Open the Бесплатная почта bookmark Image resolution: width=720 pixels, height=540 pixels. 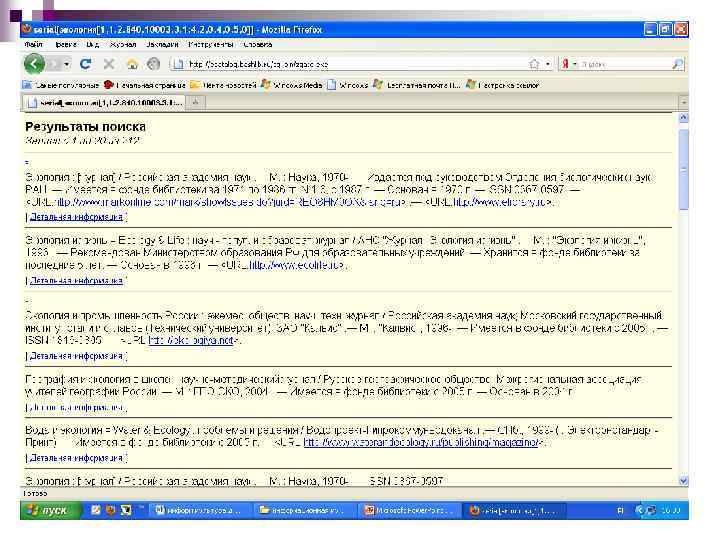pyautogui.click(x=417, y=85)
